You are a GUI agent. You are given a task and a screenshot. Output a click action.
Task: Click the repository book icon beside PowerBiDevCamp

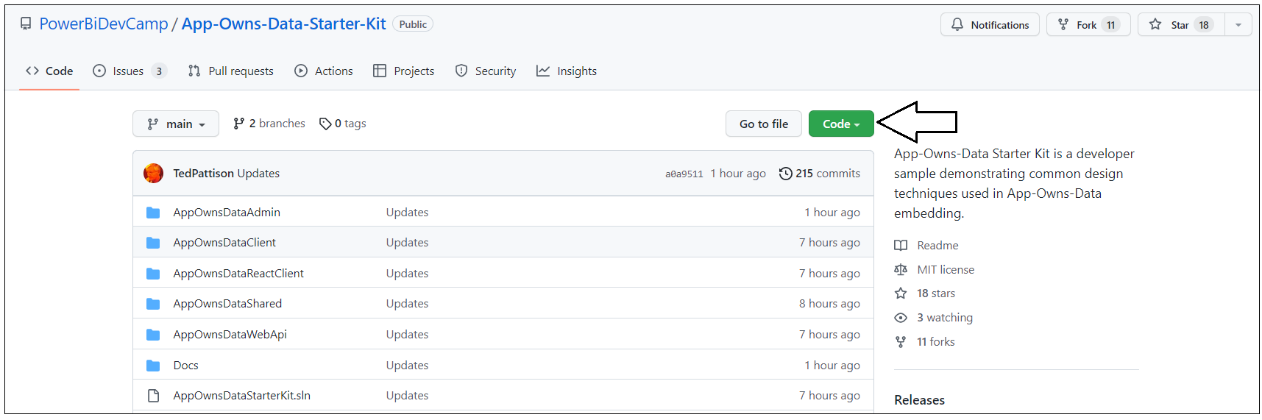click(26, 24)
